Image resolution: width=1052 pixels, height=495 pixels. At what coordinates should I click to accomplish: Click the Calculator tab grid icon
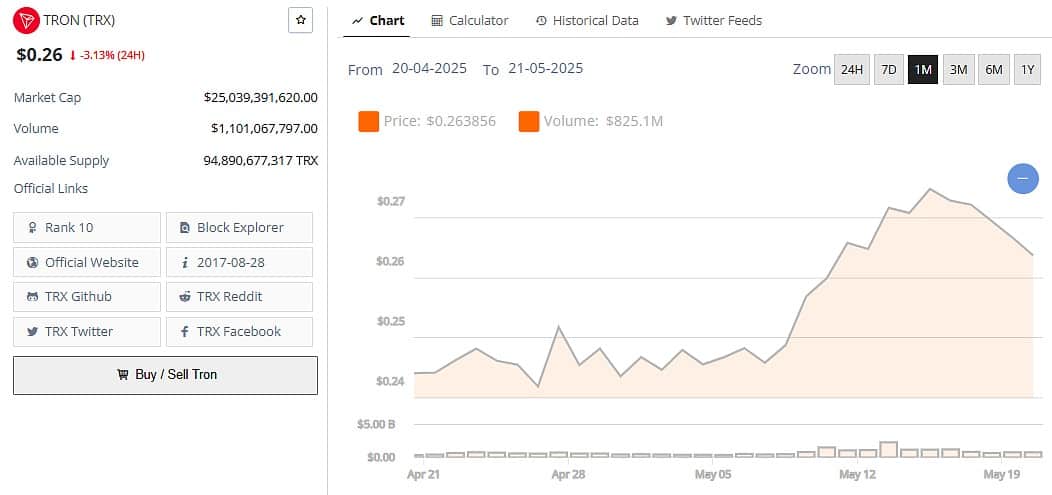pyautogui.click(x=437, y=21)
